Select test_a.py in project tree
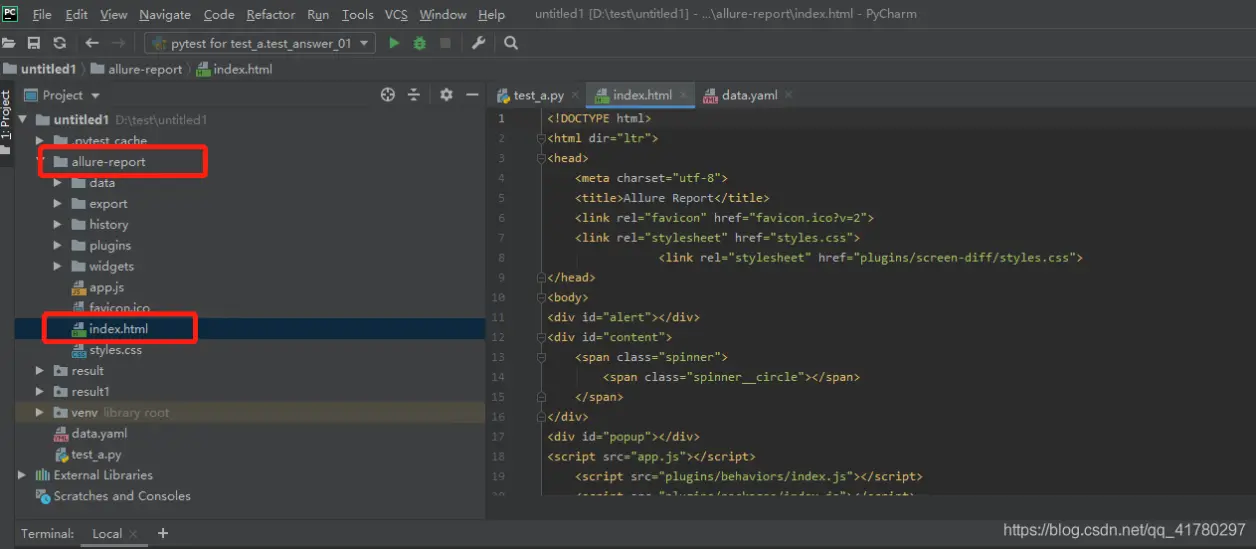The width and height of the screenshot is (1256, 549). click(97, 454)
